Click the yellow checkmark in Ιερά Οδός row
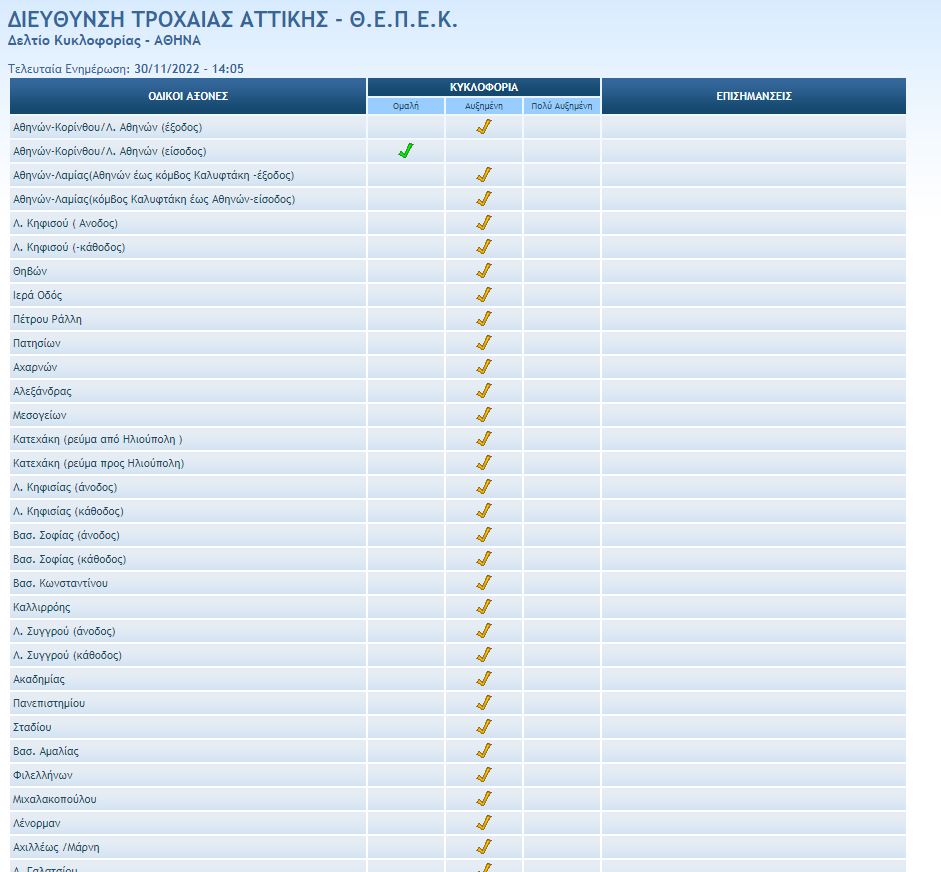 [484, 295]
